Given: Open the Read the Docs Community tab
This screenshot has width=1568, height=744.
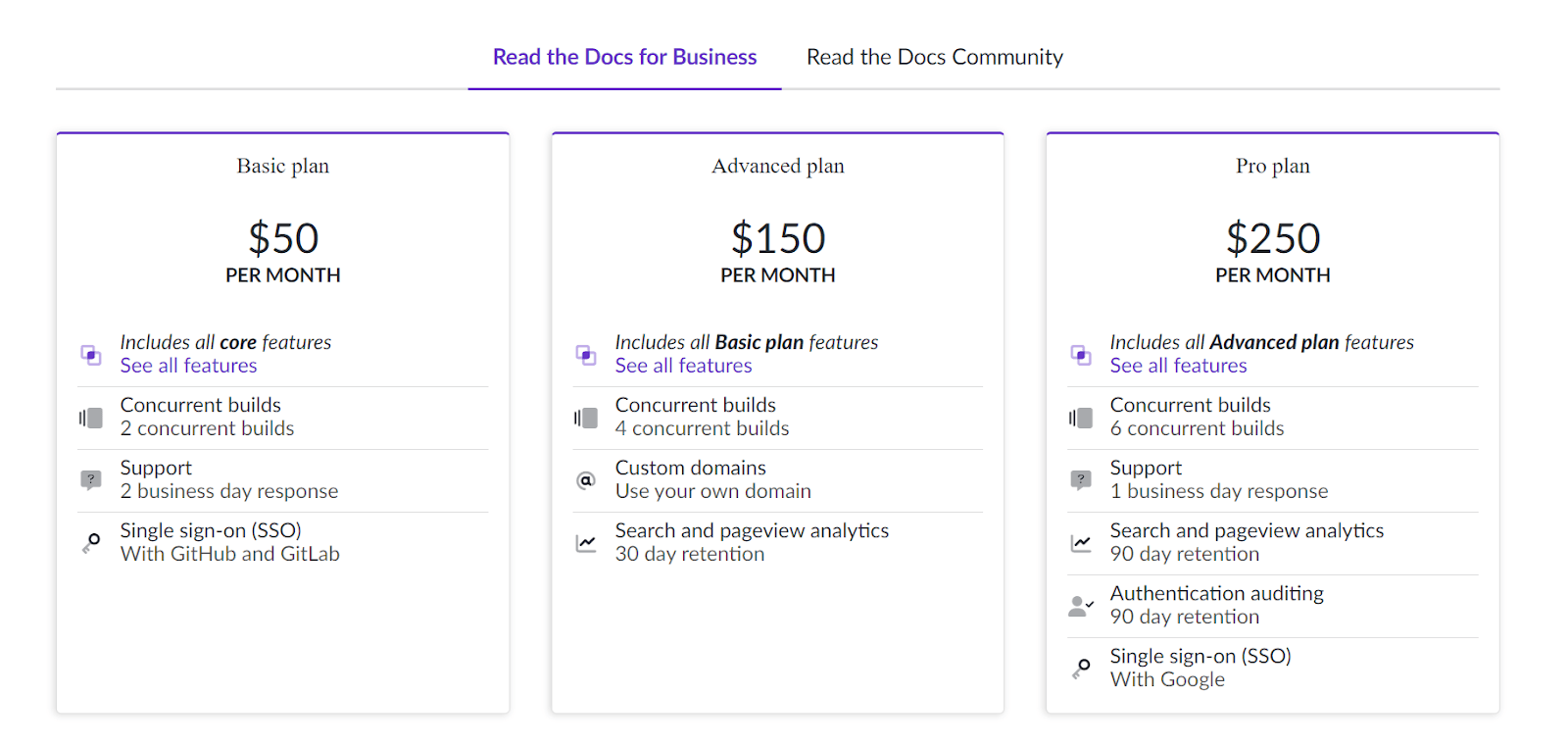Looking at the screenshot, I should coord(934,57).
